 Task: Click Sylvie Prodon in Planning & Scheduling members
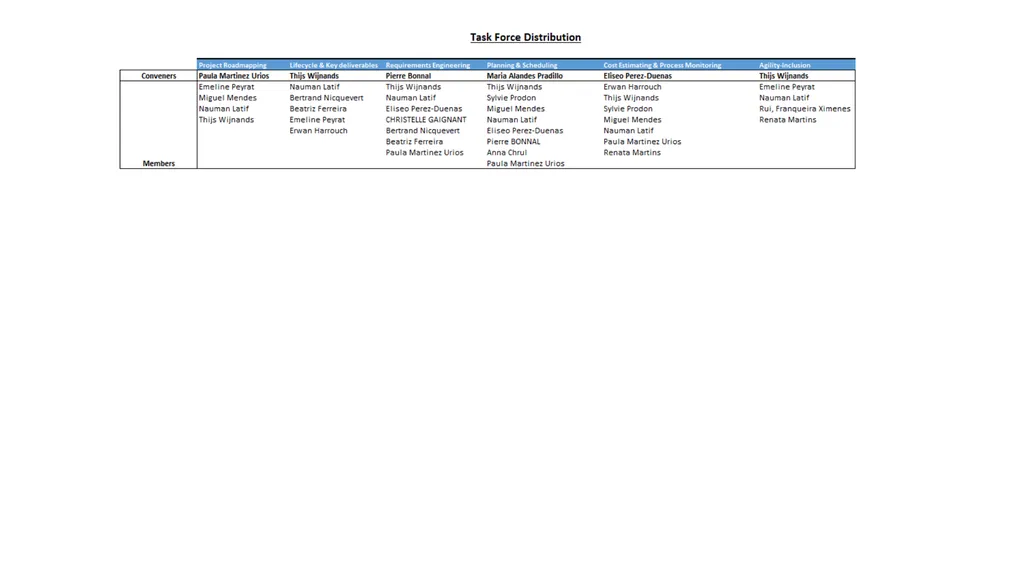point(511,98)
